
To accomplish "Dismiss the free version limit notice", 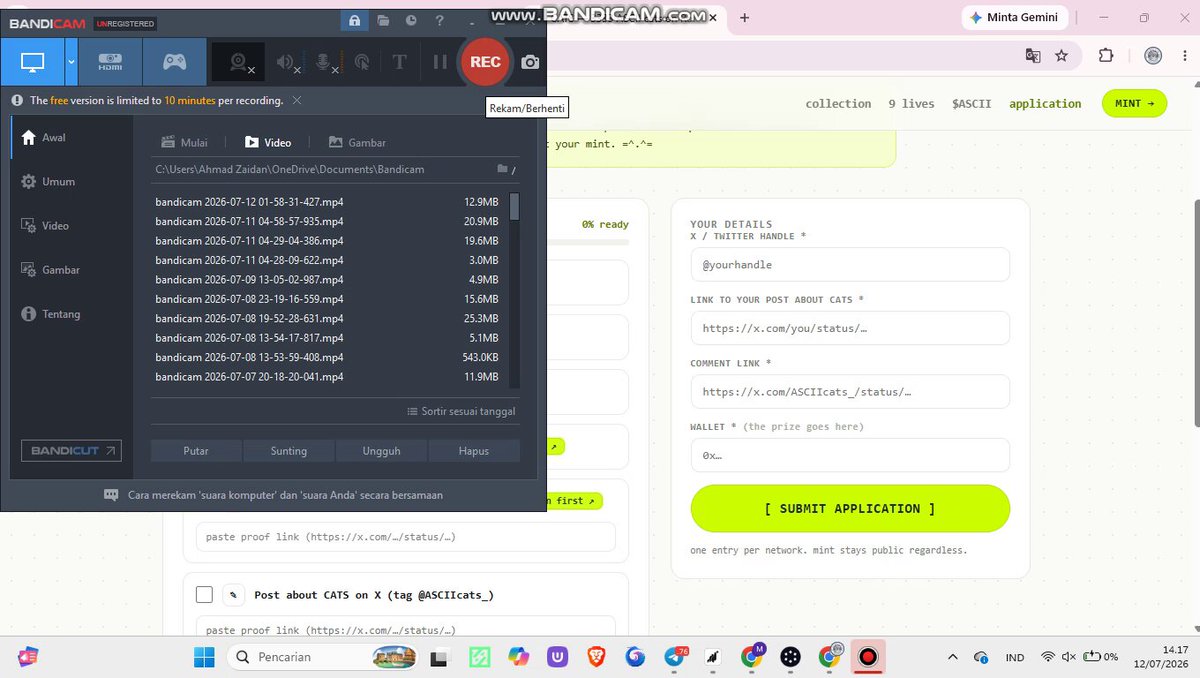I will [297, 100].
